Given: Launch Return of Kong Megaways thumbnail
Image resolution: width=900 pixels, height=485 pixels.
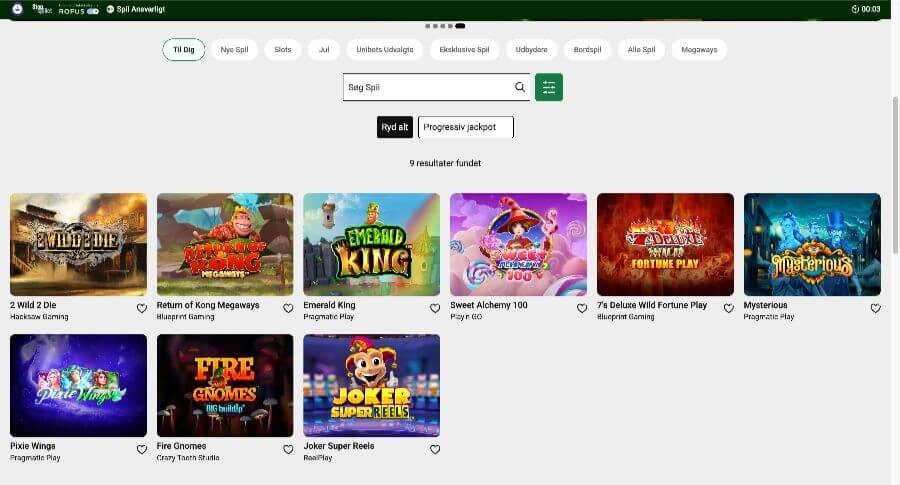Looking at the screenshot, I should 225,245.
